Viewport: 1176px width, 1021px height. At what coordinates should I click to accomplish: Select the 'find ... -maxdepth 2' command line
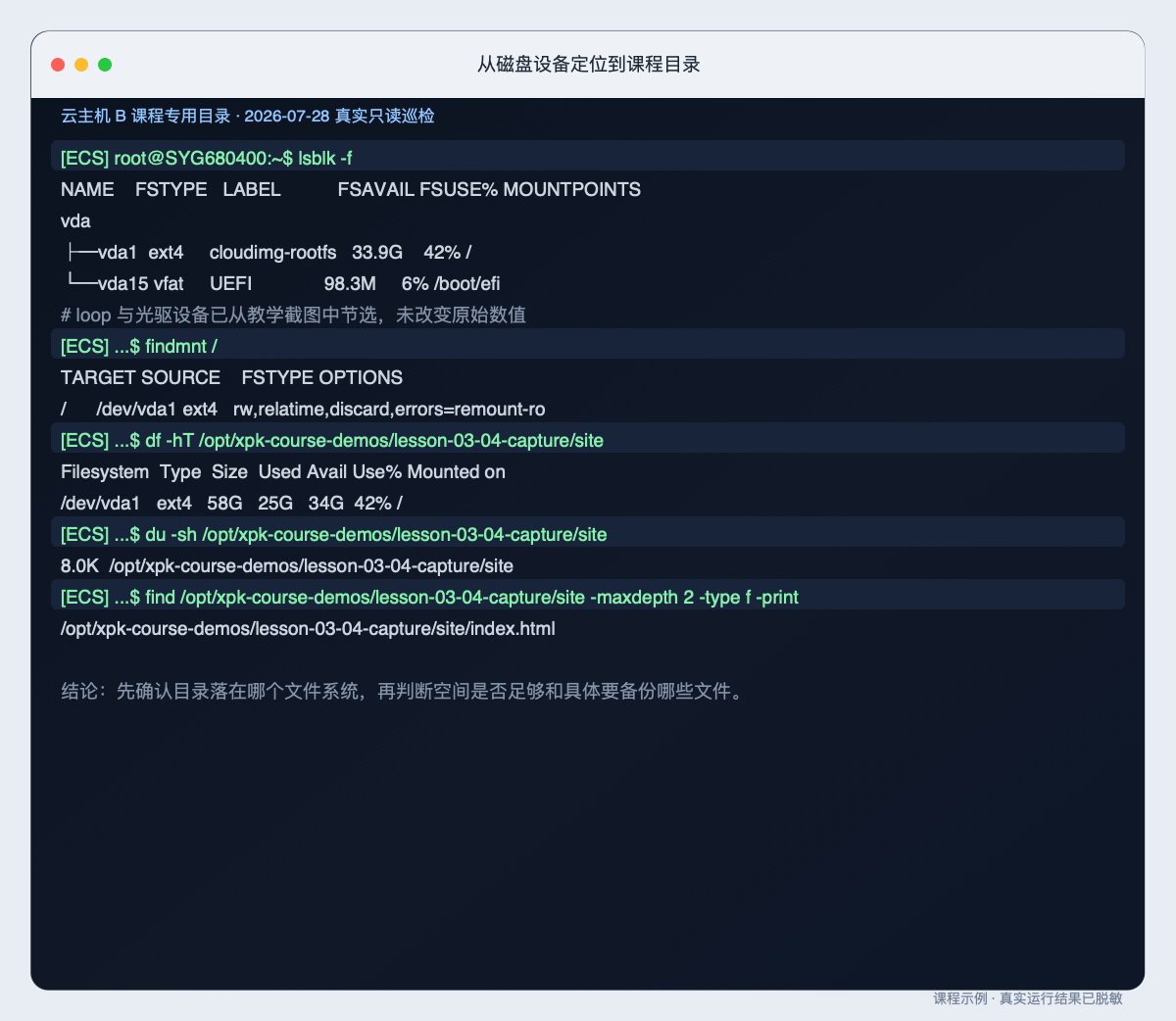[x=588, y=595]
